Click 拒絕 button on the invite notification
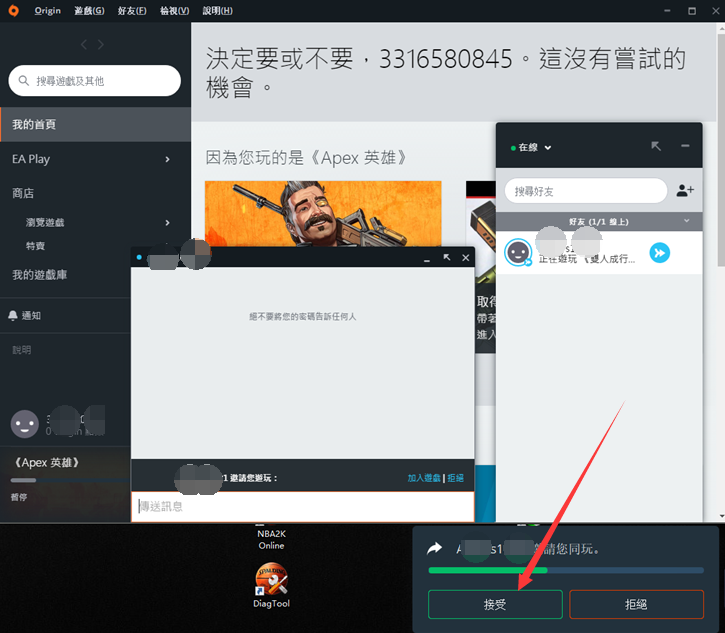The width and height of the screenshot is (725, 633). (636, 604)
